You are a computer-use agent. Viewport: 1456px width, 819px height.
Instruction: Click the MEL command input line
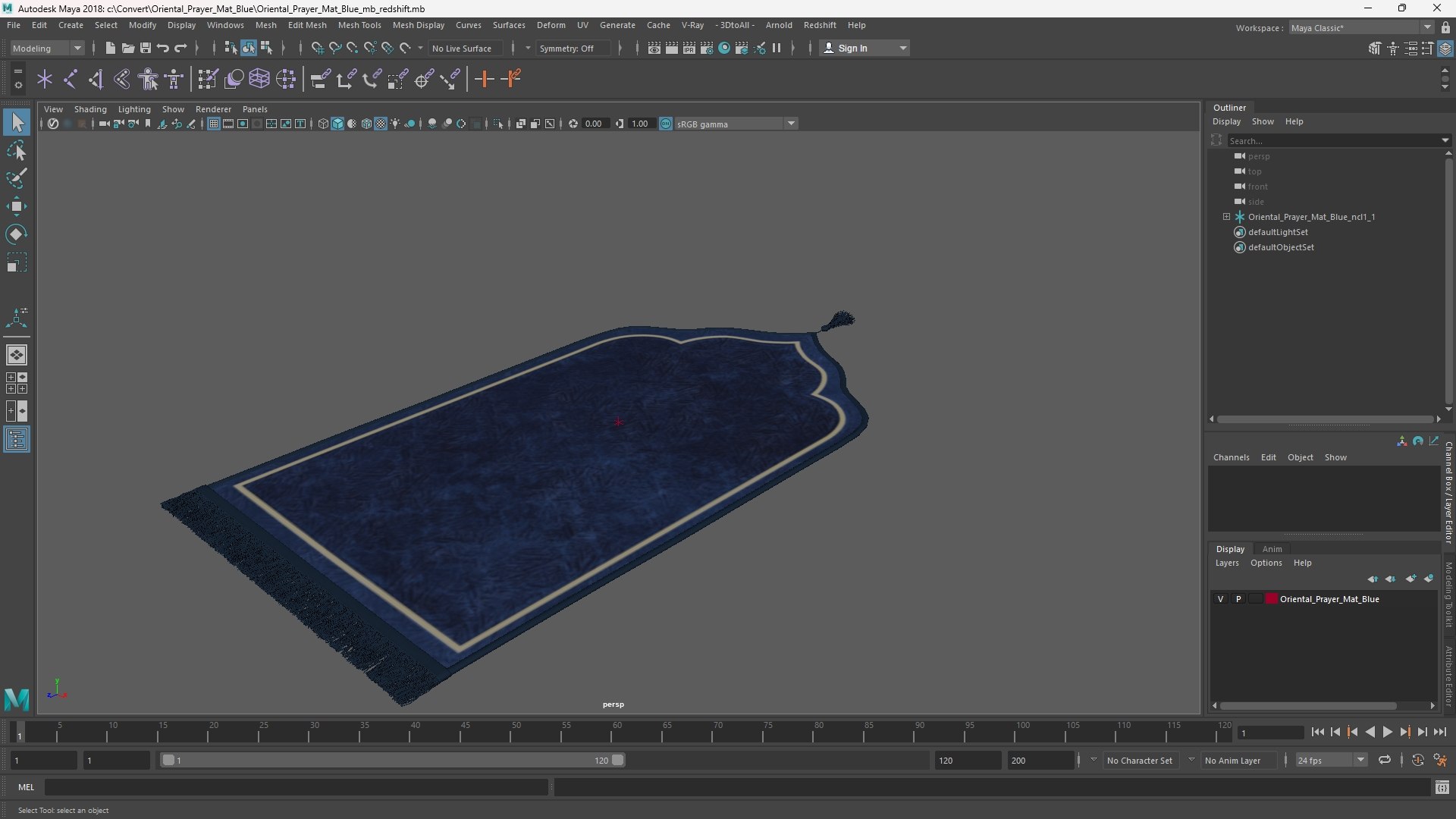296,787
